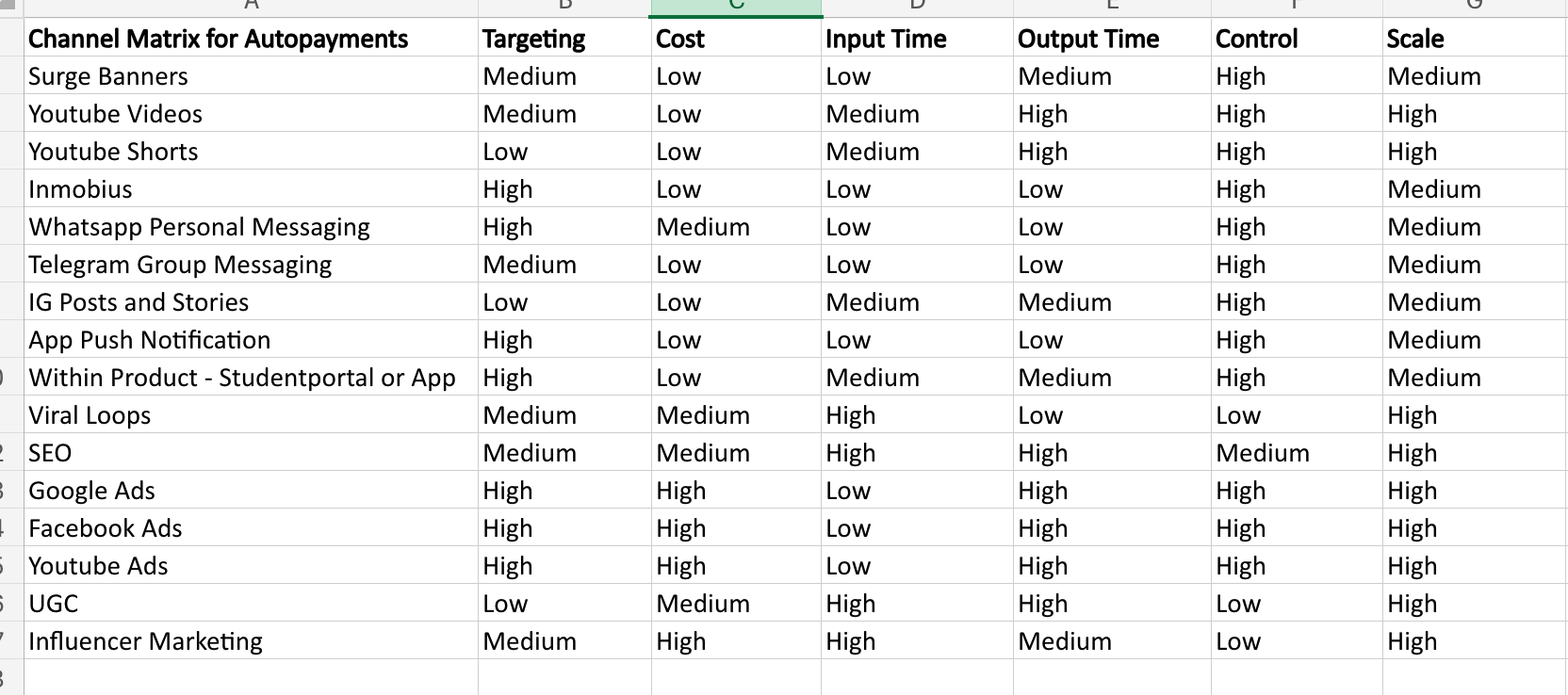
Task: Select the Targeting value for Inmobius
Action: [x=508, y=189]
